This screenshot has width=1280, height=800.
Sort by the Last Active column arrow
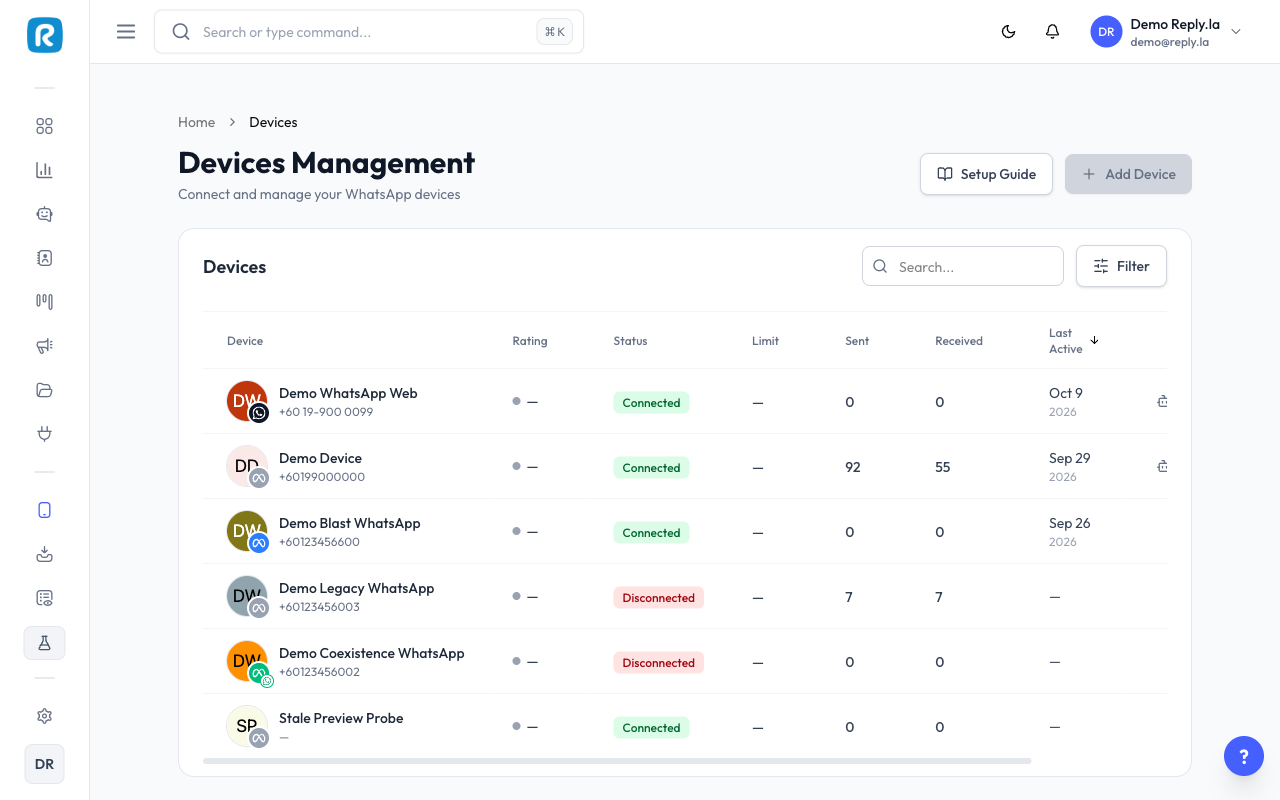(1094, 340)
